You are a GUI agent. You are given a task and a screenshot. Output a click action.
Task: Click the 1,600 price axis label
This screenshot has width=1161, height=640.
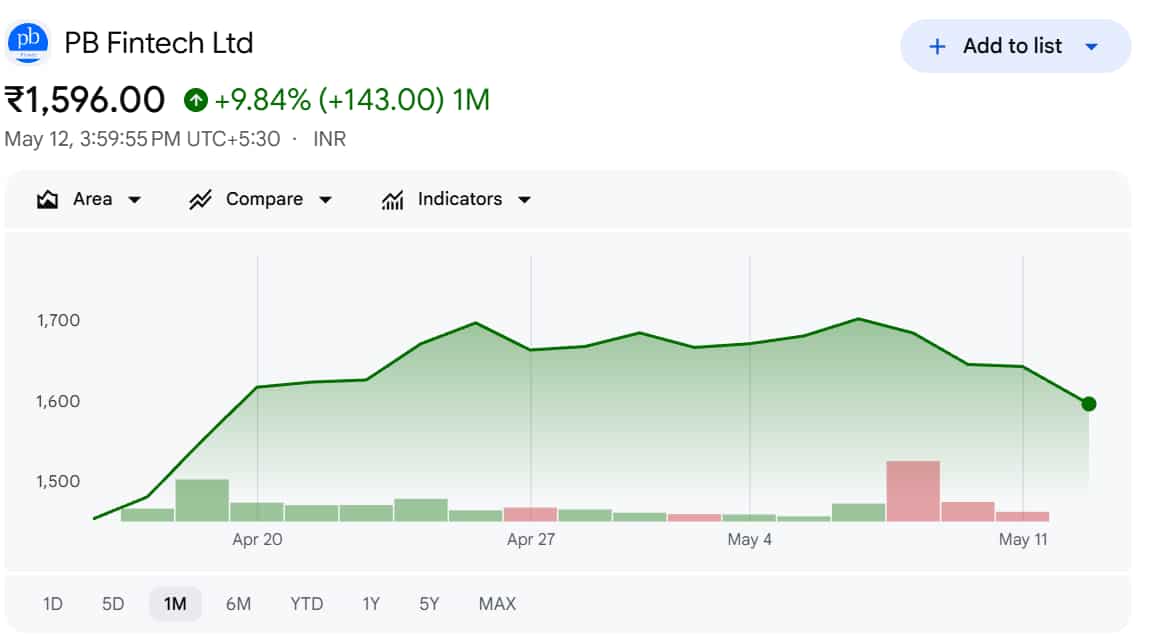point(58,401)
